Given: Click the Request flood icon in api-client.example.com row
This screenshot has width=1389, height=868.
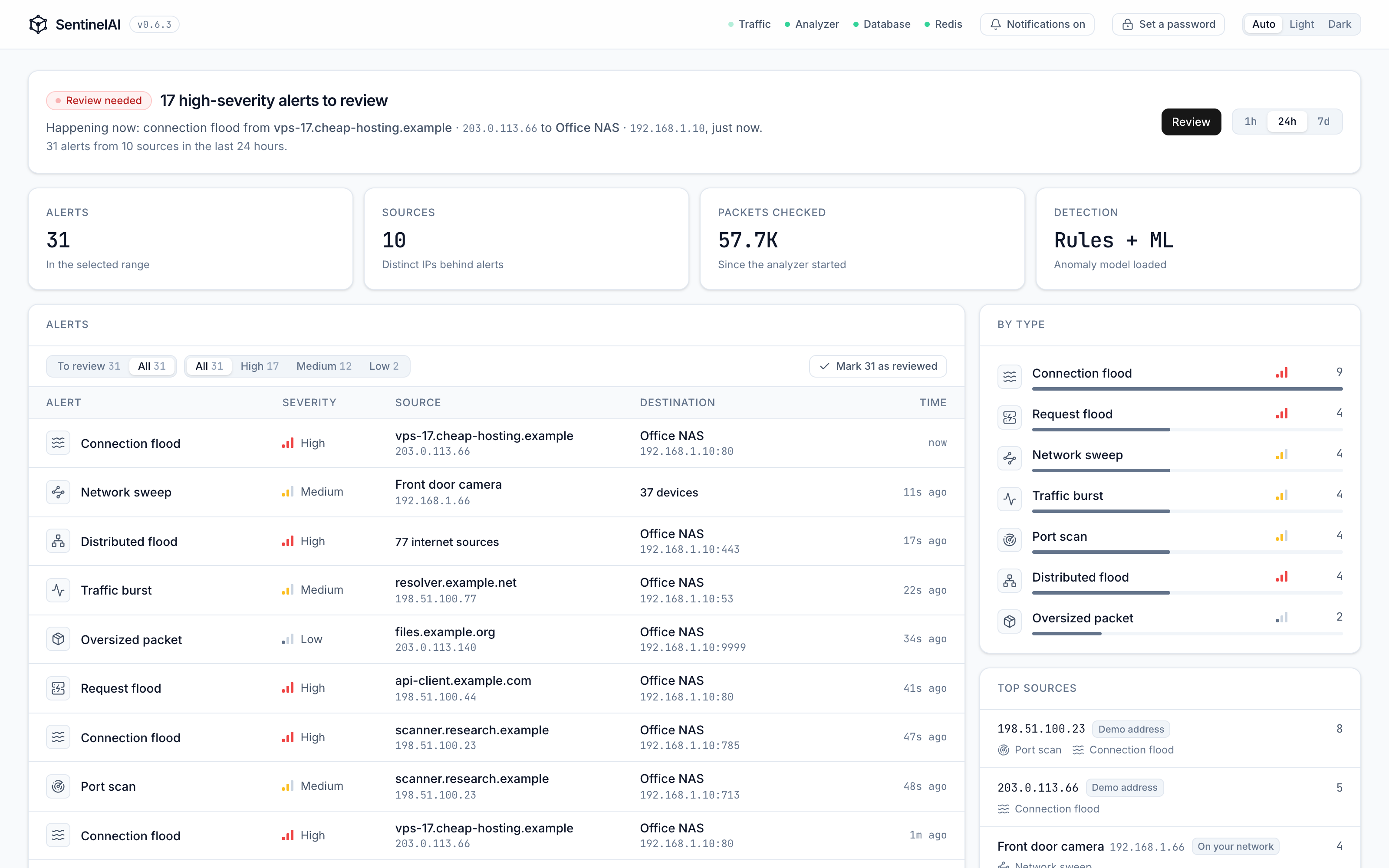Looking at the screenshot, I should click(58, 688).
